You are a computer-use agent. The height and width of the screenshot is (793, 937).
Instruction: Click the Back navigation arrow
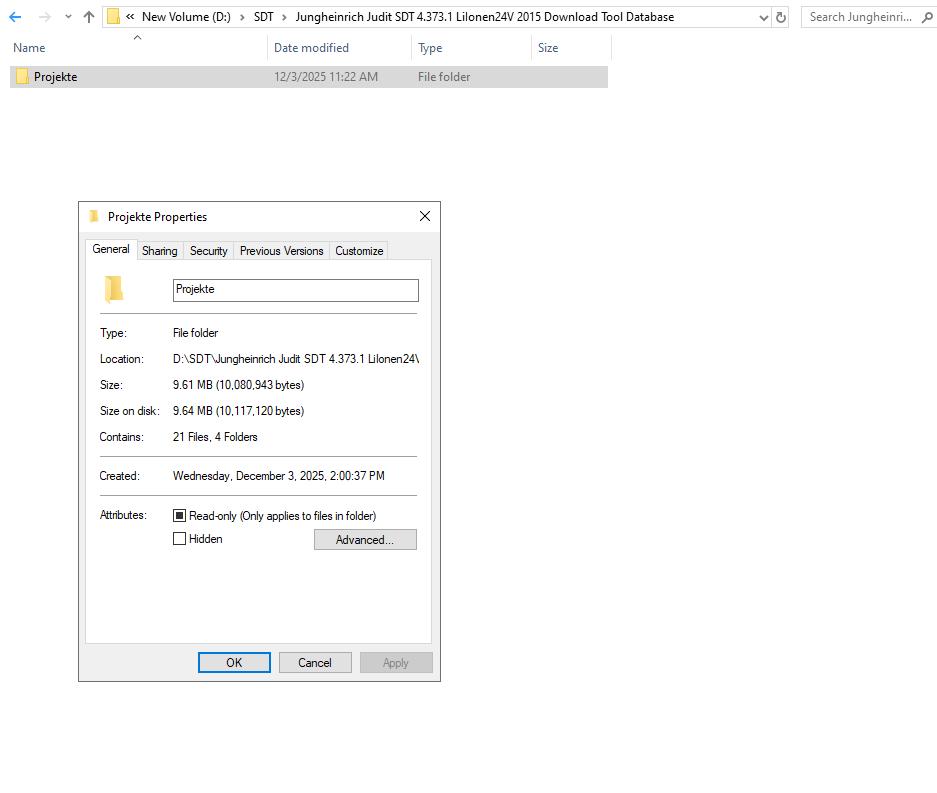[x=15, y=17]
